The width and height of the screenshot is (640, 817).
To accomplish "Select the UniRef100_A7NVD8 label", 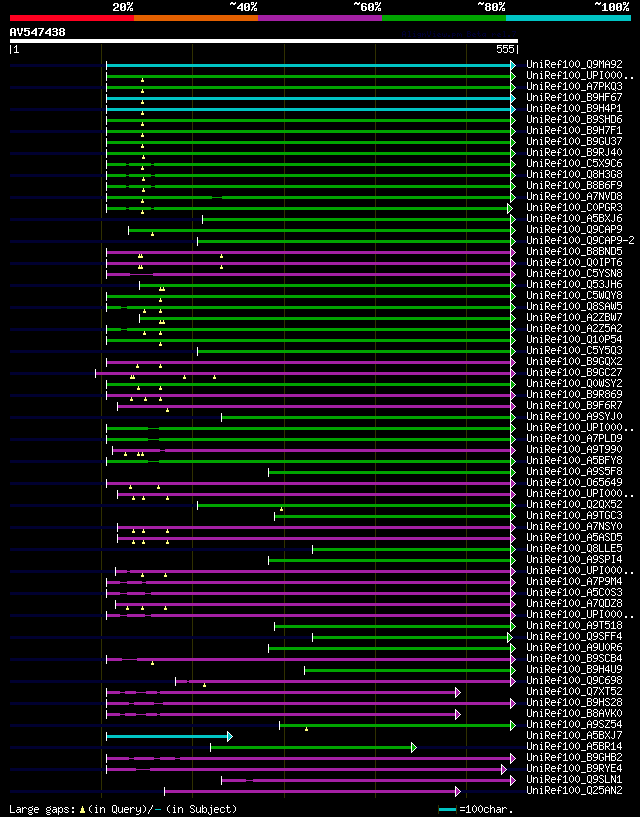I will [574, 196].
